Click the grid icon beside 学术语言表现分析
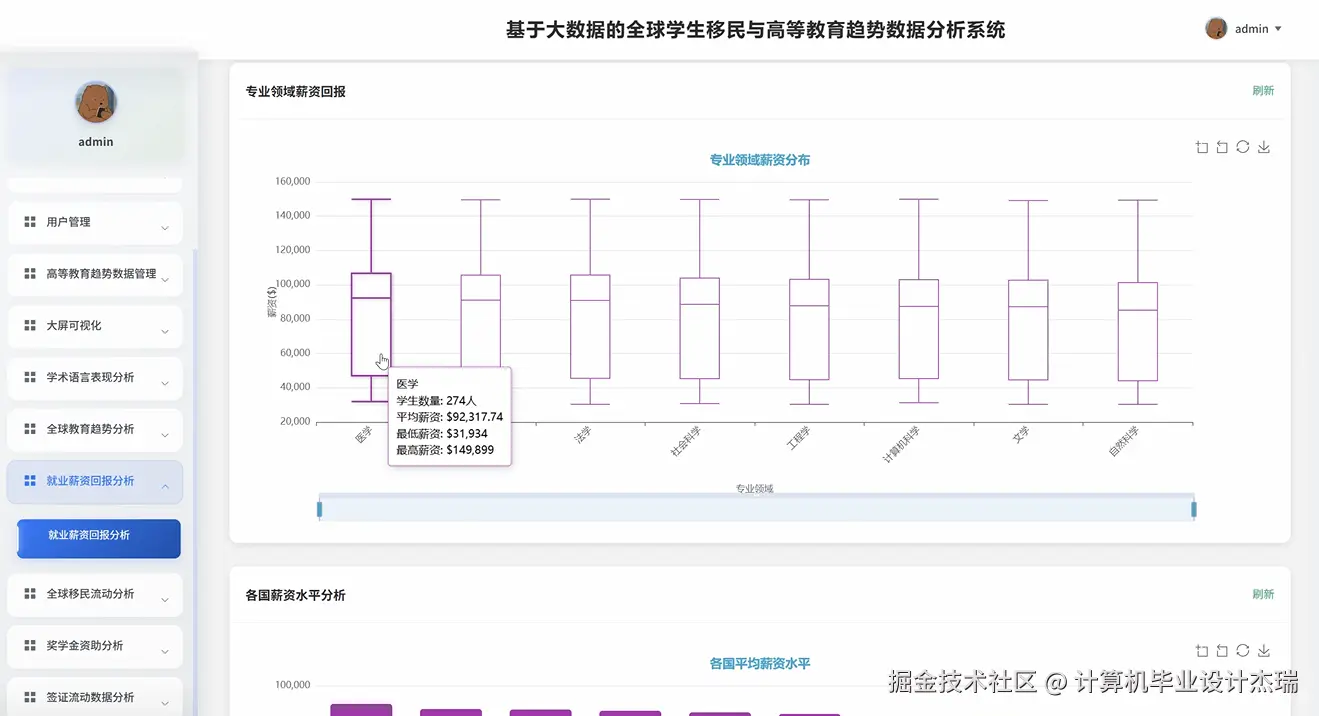The image size is (1319, 716). 30,378
